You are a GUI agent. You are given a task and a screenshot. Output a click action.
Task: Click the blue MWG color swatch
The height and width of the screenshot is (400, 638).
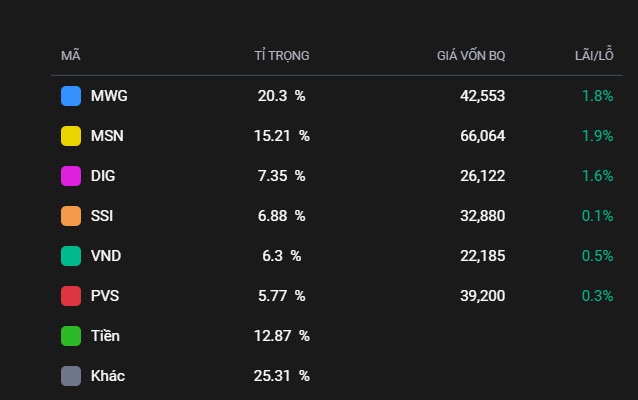[x=71, y=96]
